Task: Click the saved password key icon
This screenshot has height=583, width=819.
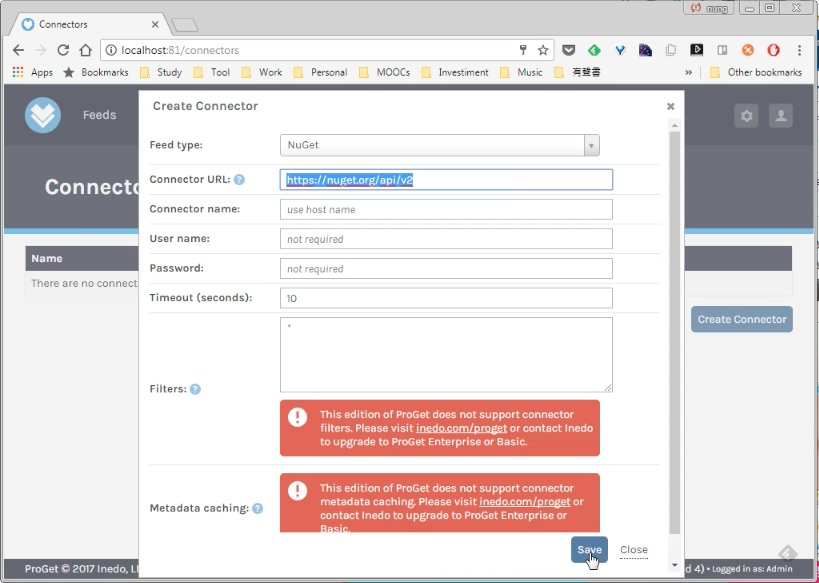Action: click(x=523, y=50)
